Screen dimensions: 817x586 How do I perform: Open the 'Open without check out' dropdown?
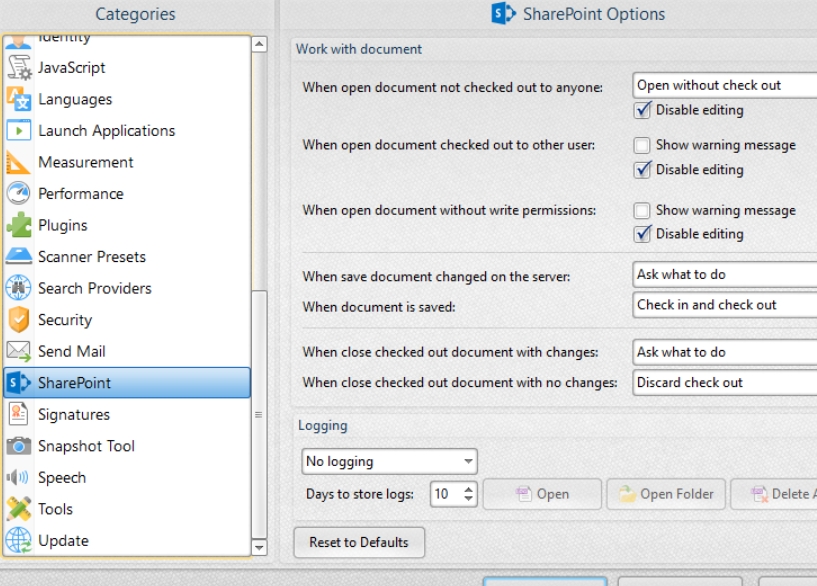point(725,85)
